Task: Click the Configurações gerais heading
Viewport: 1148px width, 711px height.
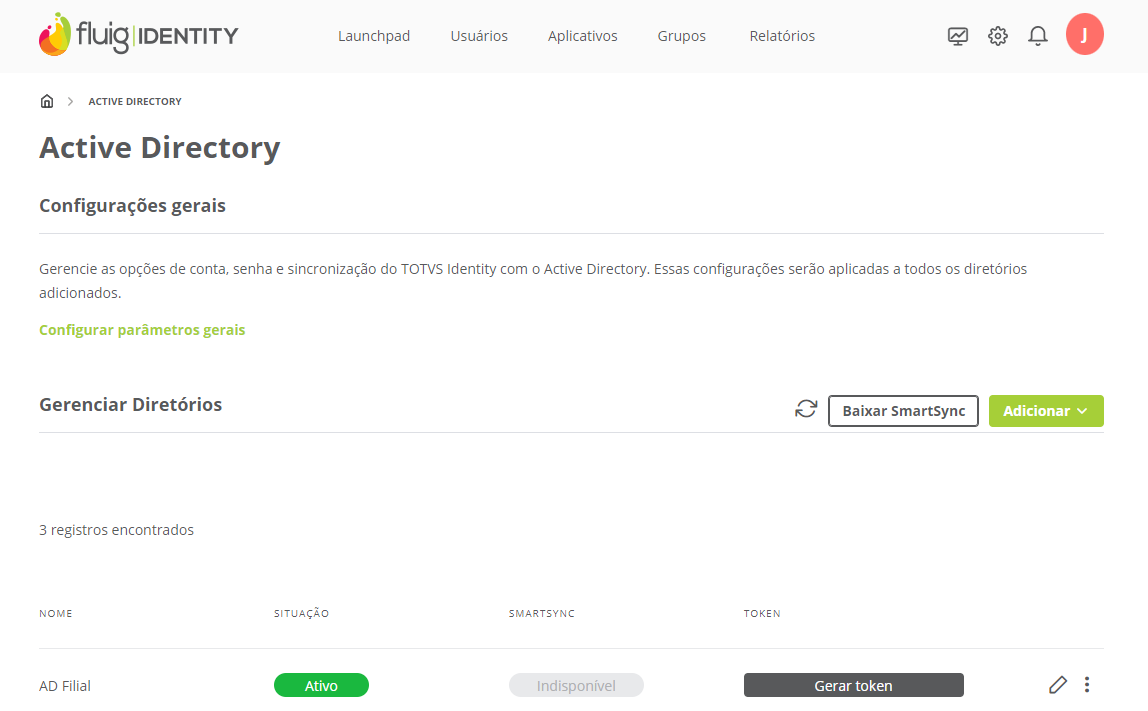Action: click(x=132, y=206)
